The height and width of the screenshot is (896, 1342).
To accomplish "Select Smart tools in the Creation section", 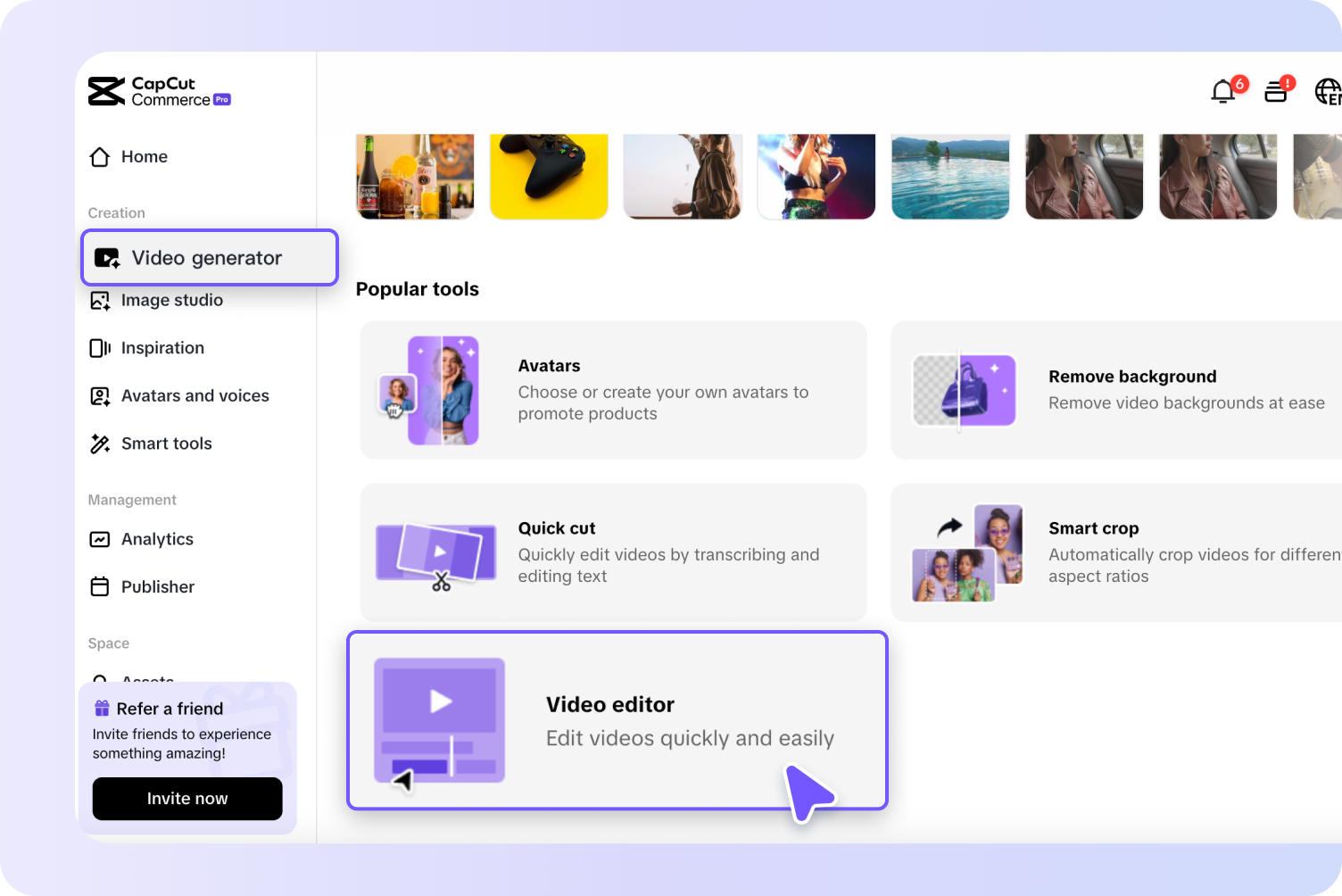I will [167, 444].
